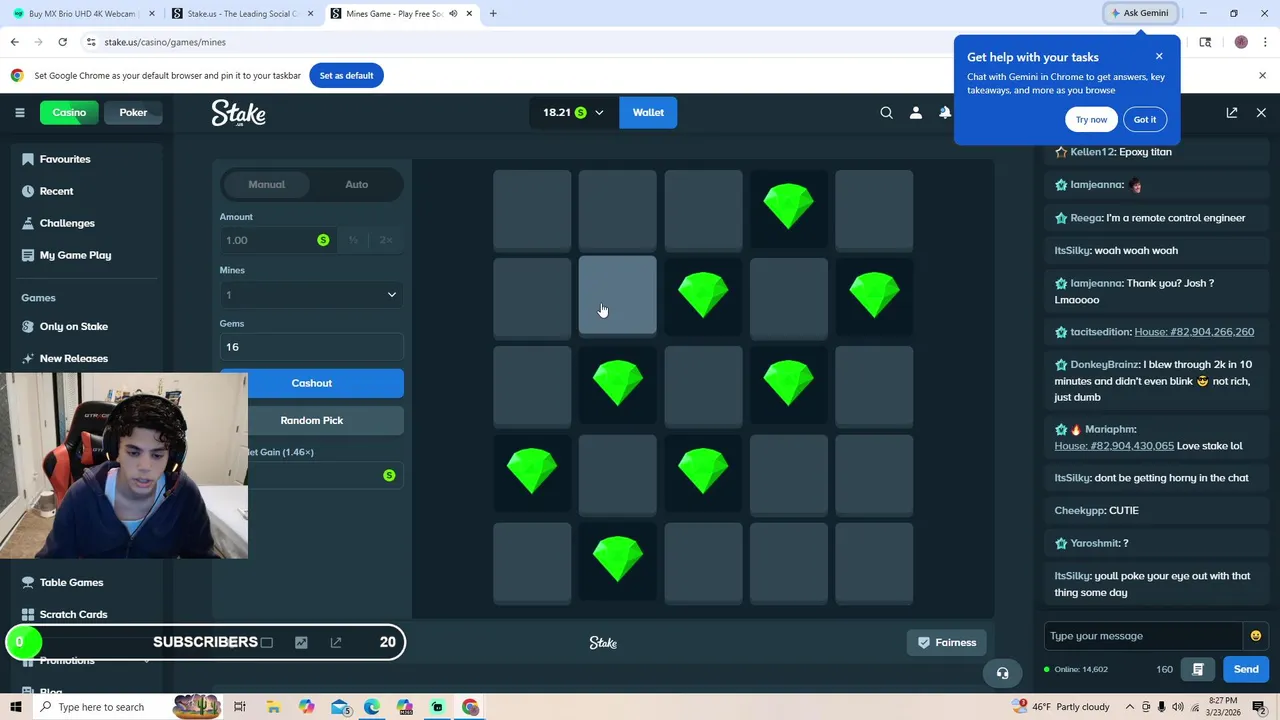Switch to Poker mode
Viewport: 1280px width, 720px height.
pyautogui.click(x=133, y=112)
